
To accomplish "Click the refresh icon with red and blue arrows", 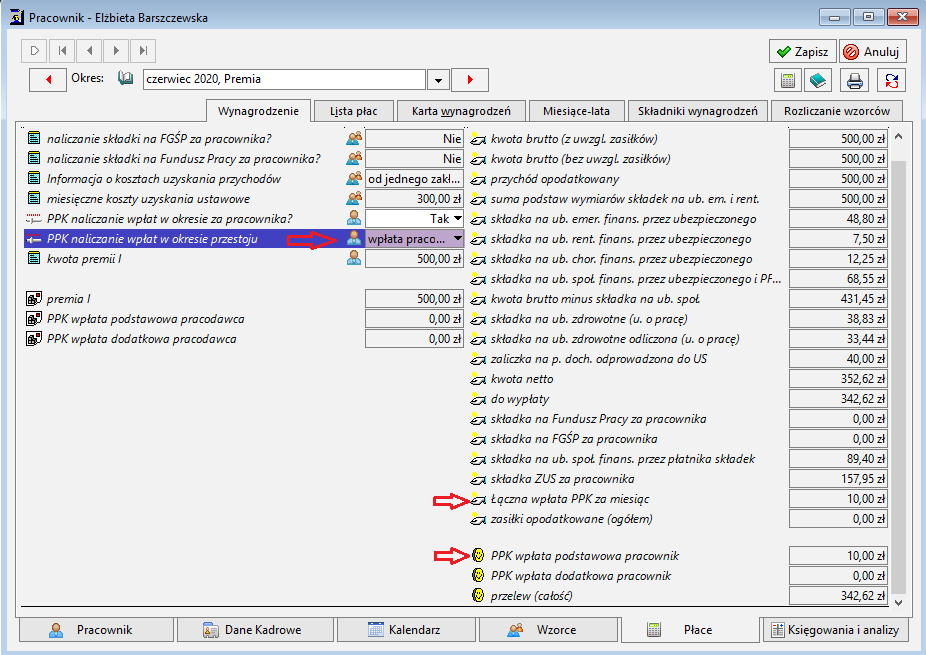I will [x=891, y=80].
